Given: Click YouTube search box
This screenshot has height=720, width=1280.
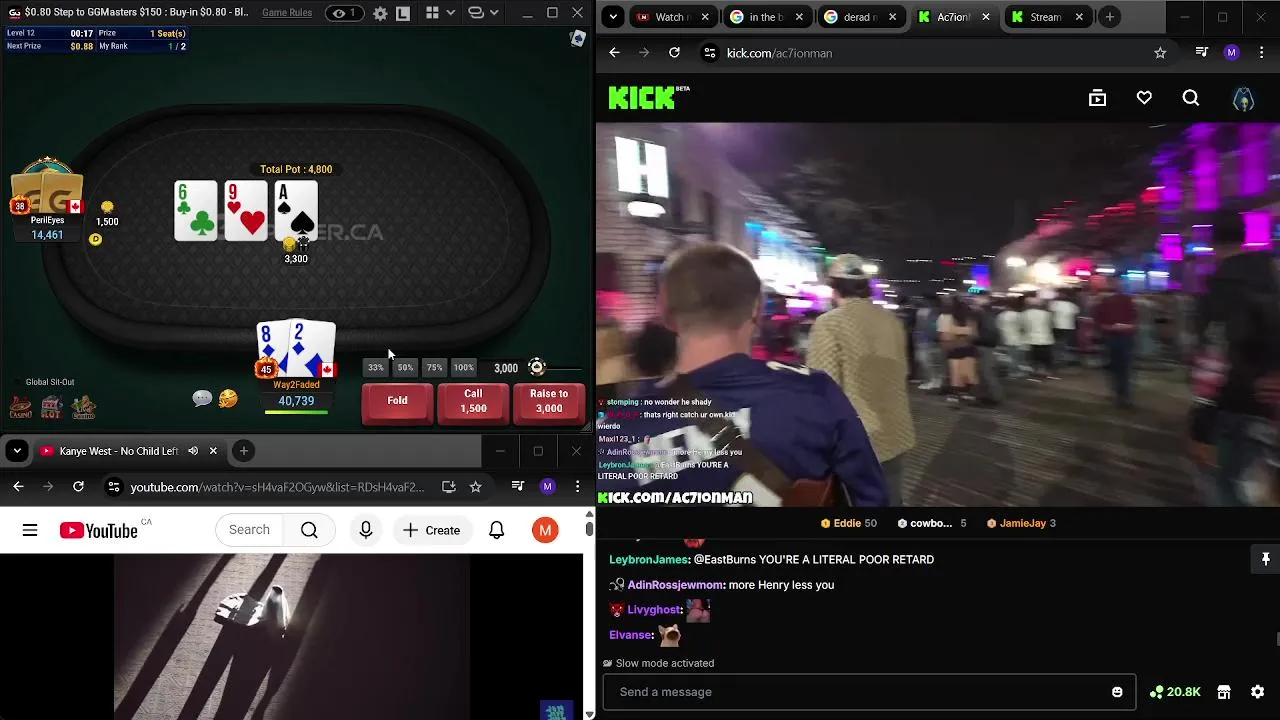Looking at the screenshot, I should 249,530.
